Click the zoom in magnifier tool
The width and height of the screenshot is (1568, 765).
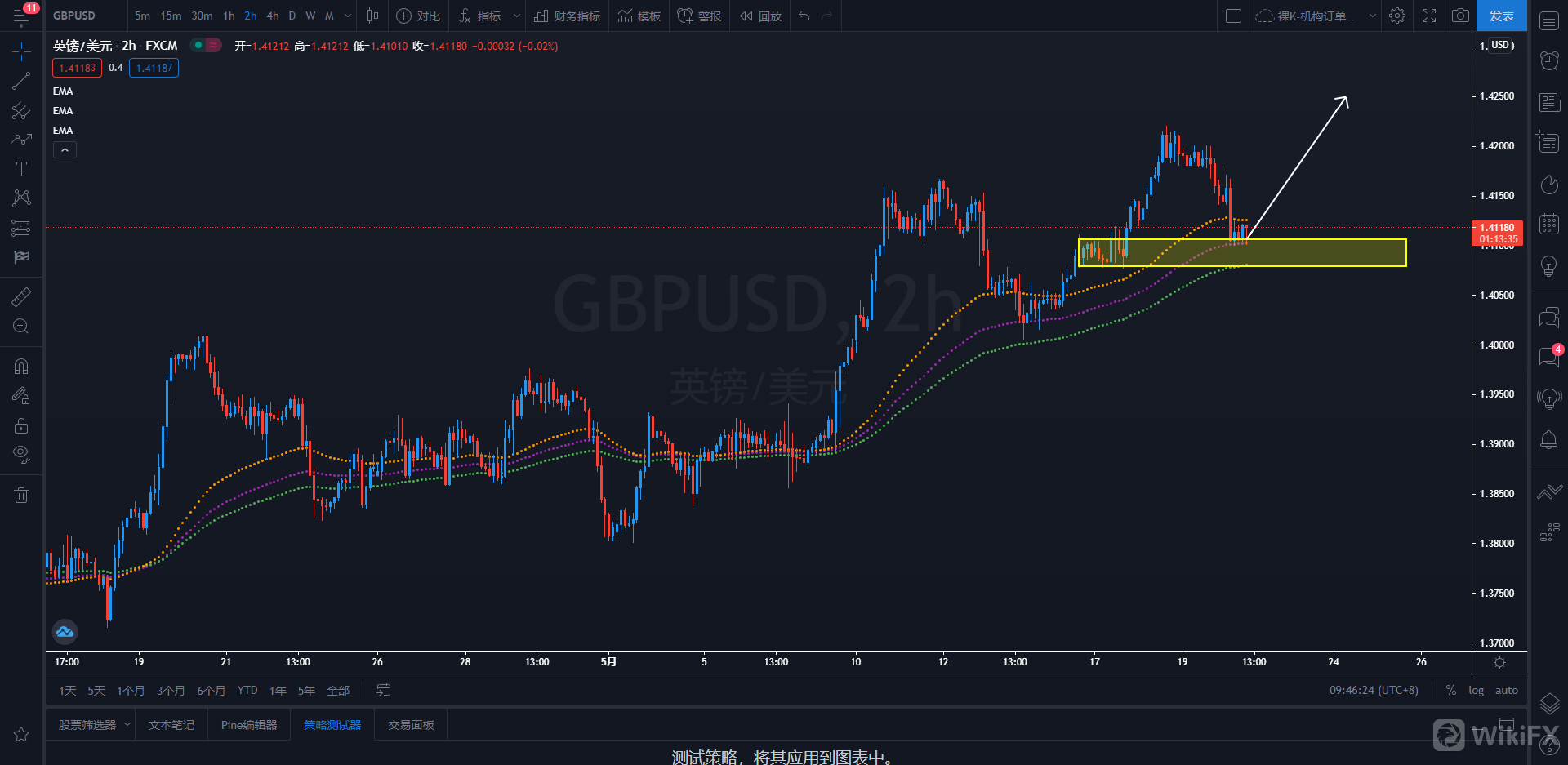[21, 327]
